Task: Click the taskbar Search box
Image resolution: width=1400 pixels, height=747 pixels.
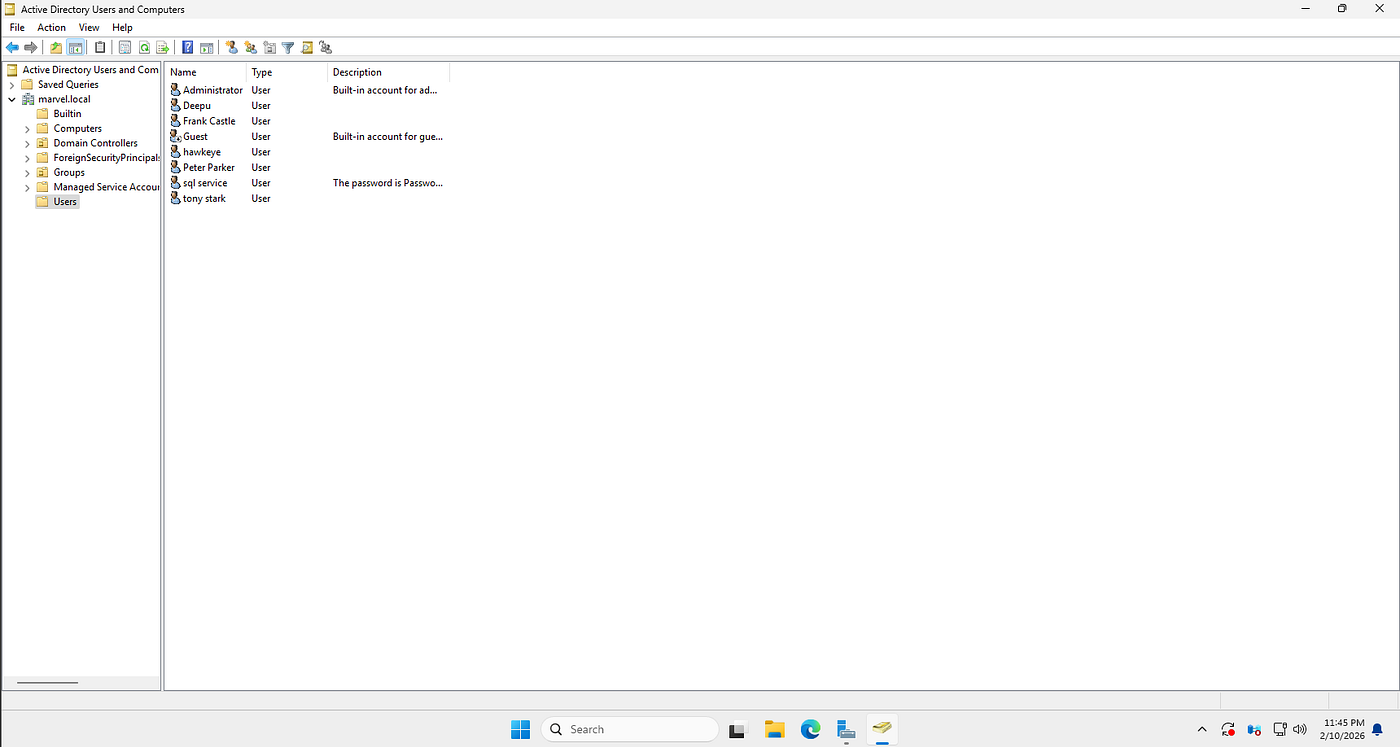Action: 630,729
